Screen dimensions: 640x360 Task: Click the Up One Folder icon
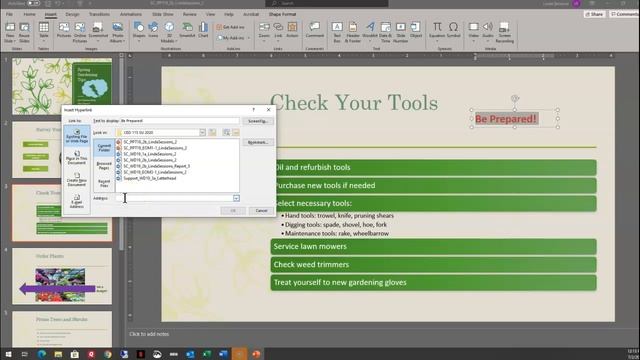pos(213,133)
